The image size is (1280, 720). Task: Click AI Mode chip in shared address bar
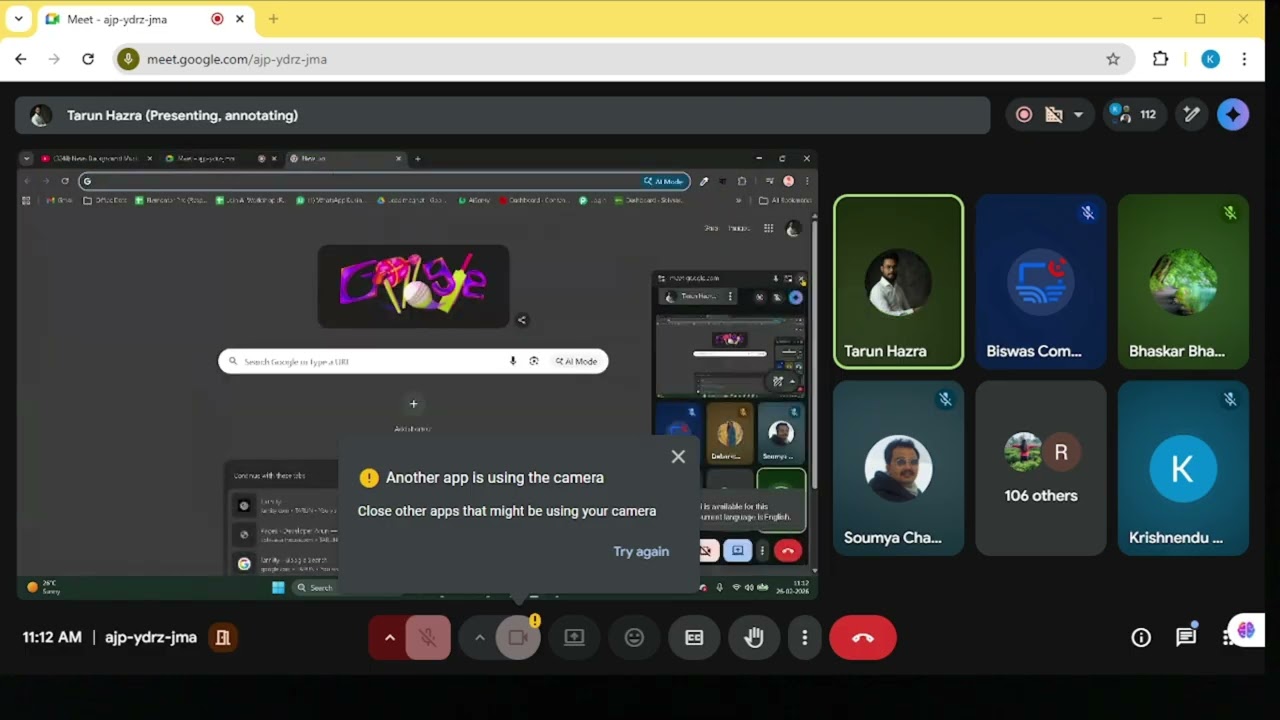coord(665,181)
